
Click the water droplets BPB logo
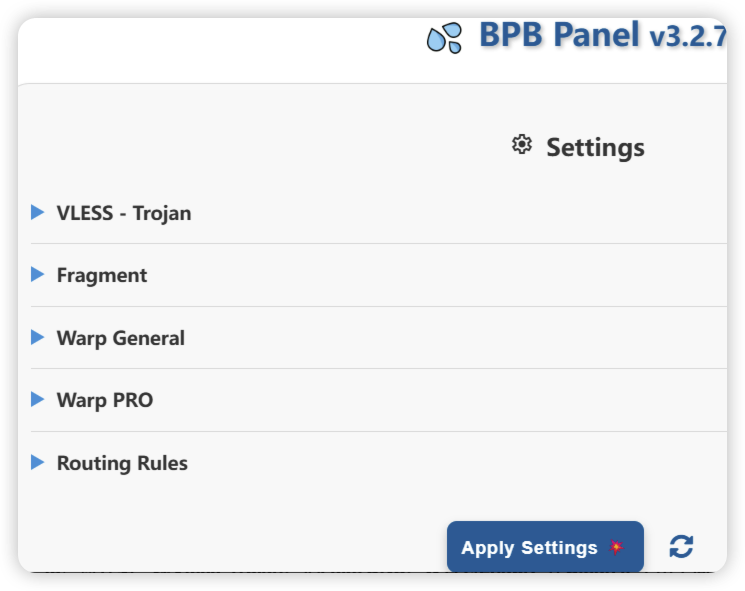coord(444,38)
